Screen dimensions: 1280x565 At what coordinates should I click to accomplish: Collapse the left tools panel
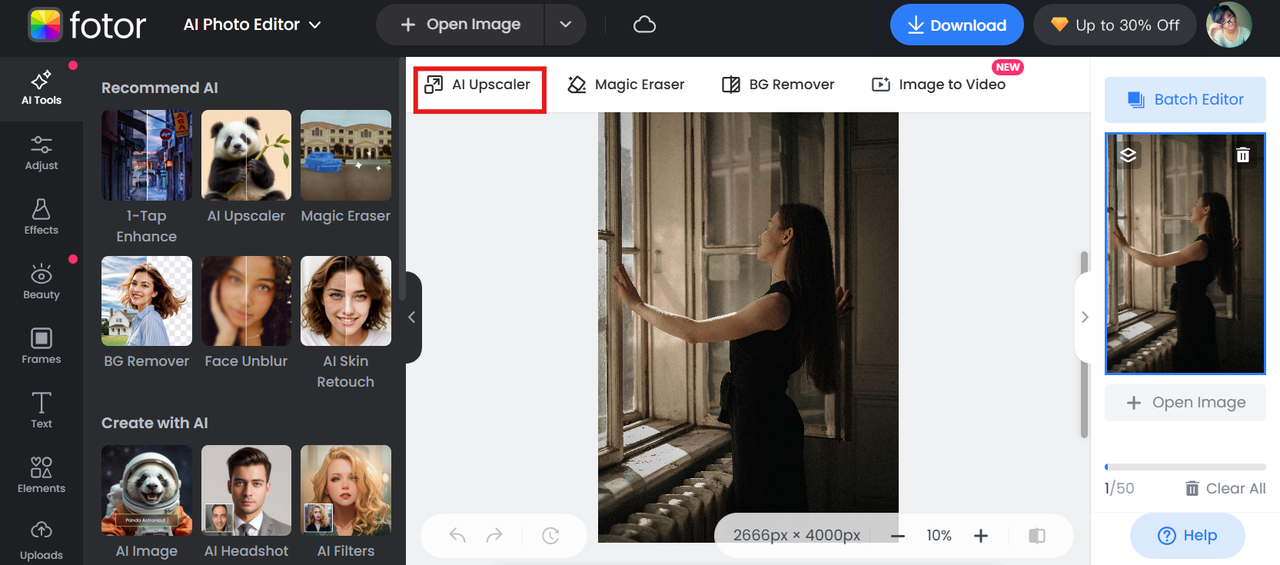click(411, 317)
